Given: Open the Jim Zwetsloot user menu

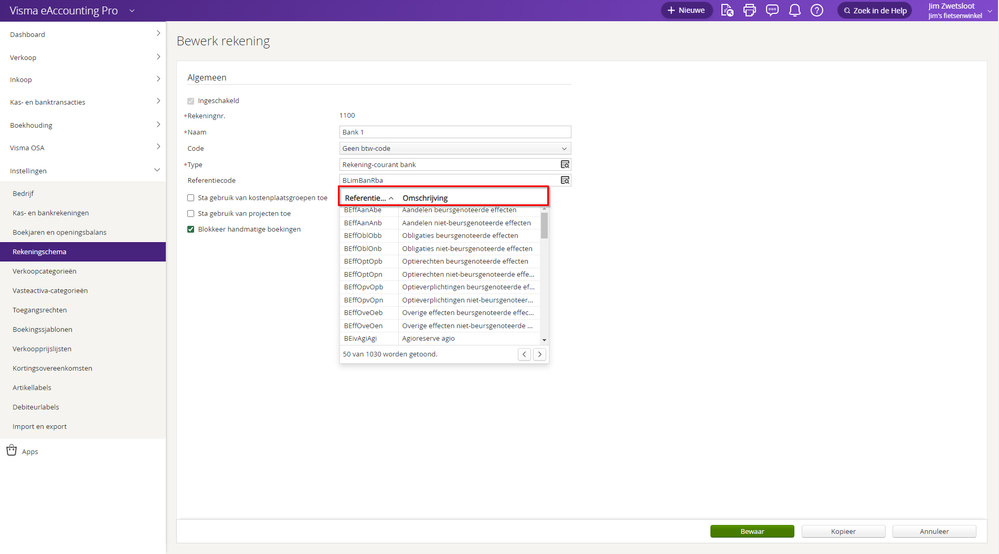Looking at the screenshot, I should coord(960,10).
